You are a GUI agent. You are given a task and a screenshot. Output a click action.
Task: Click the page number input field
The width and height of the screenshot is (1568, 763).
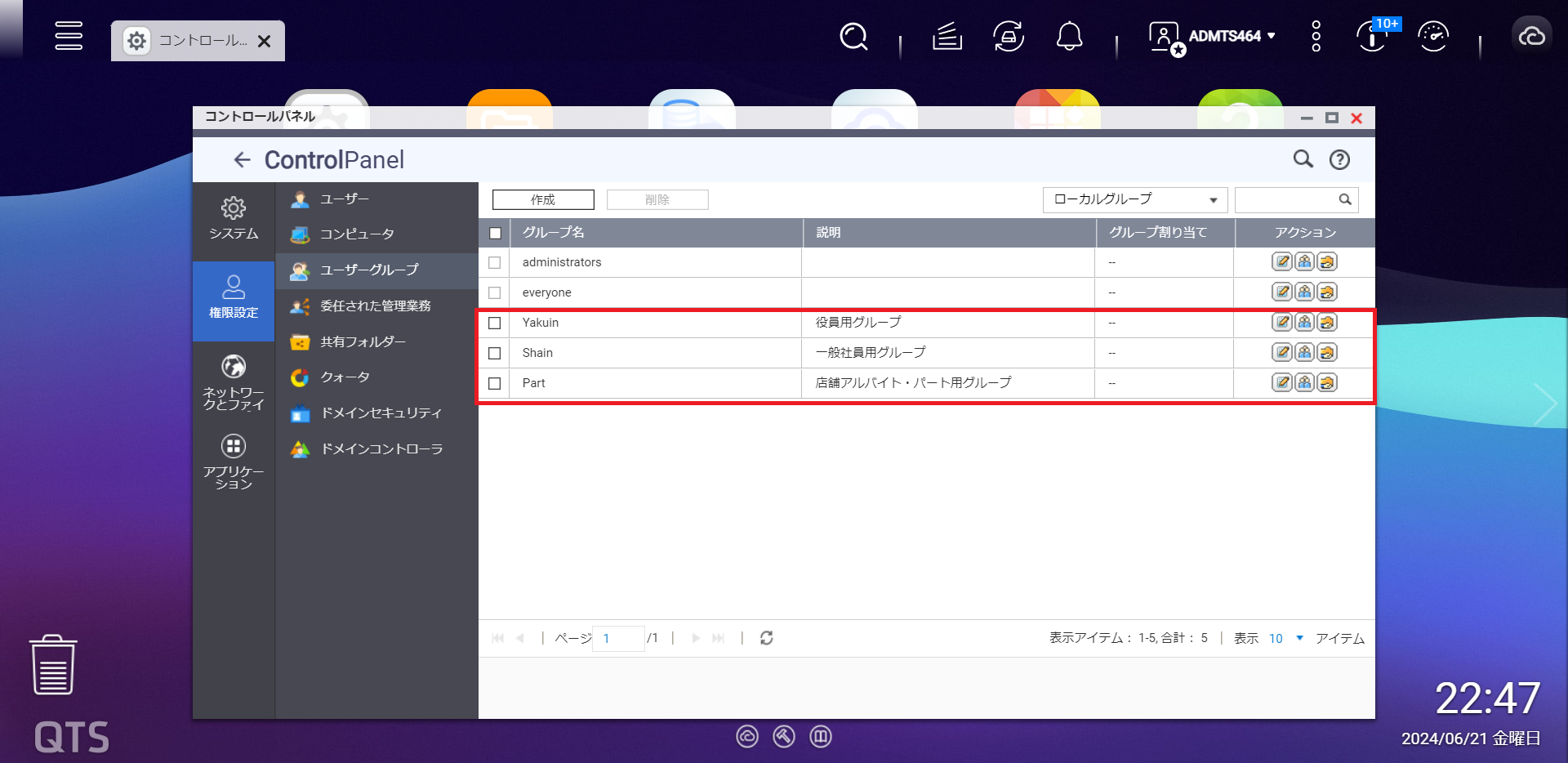click(618, 639)
